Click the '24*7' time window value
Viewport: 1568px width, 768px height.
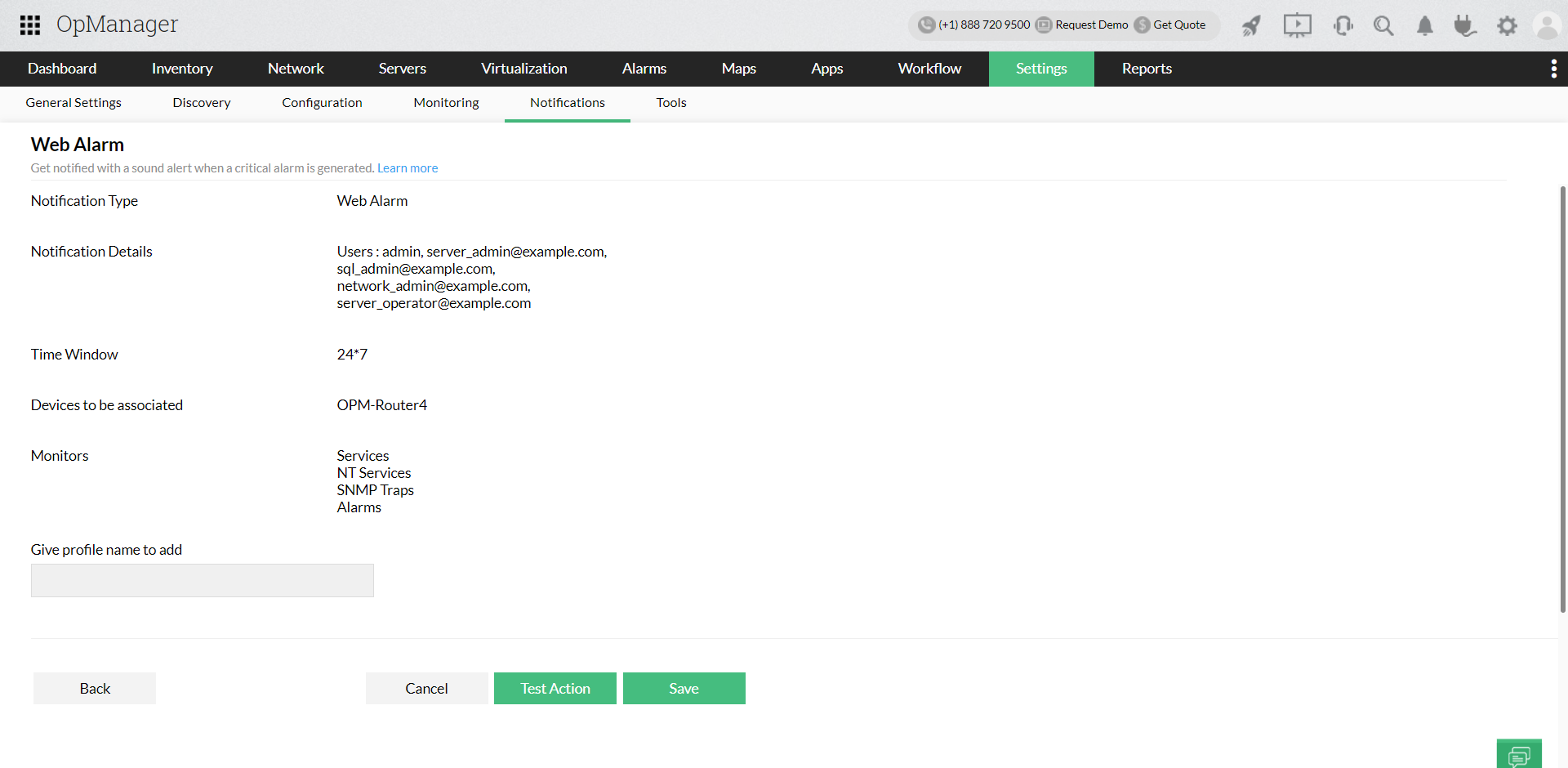click(352, 355)
